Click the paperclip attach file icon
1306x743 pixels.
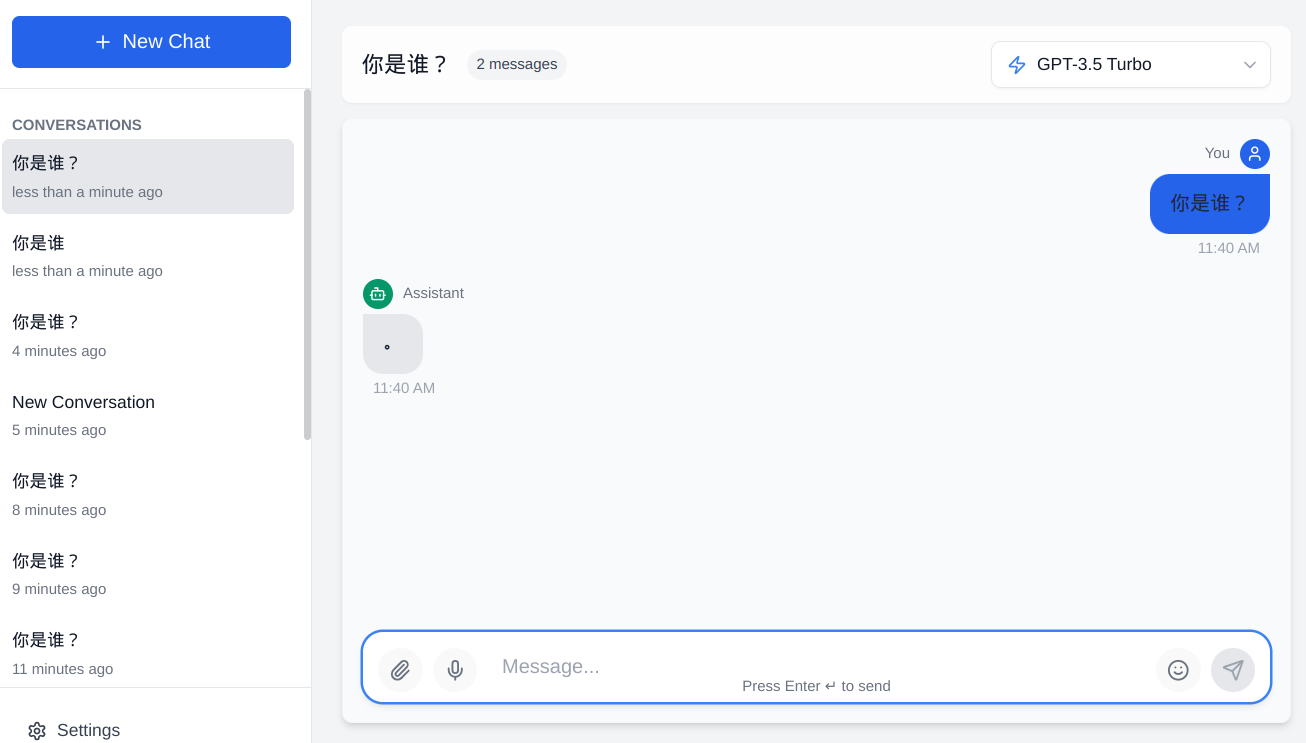(400, 670)
